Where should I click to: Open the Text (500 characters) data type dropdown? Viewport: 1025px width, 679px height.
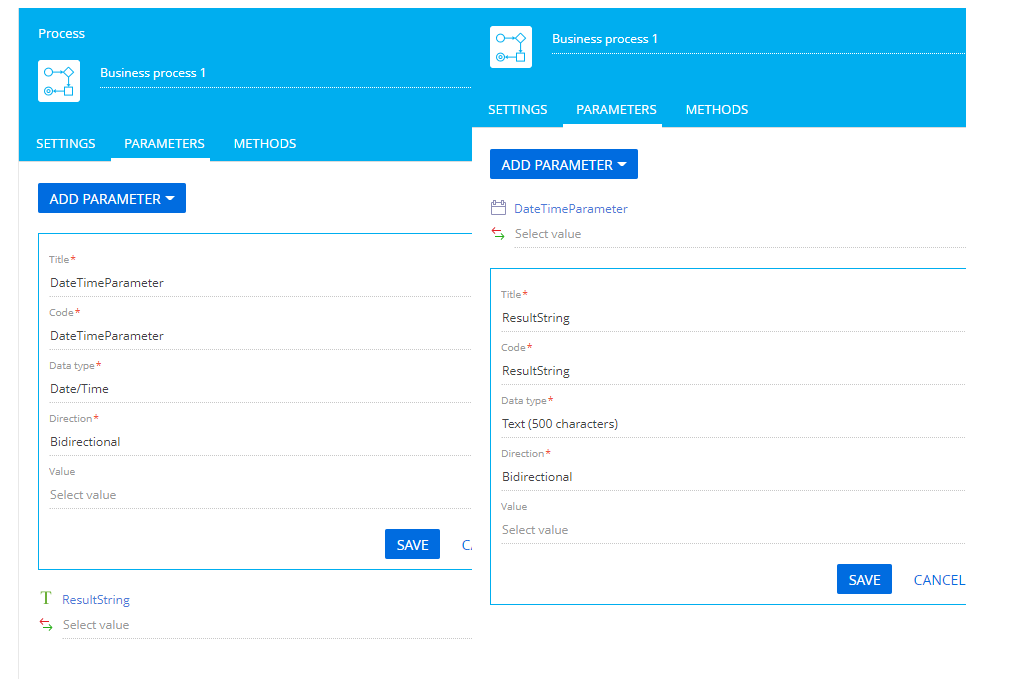(x=733, y=423)
